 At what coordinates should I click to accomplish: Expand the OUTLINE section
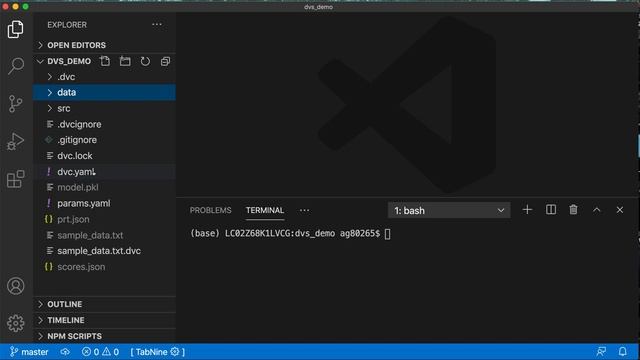click(x=104, y=304)
